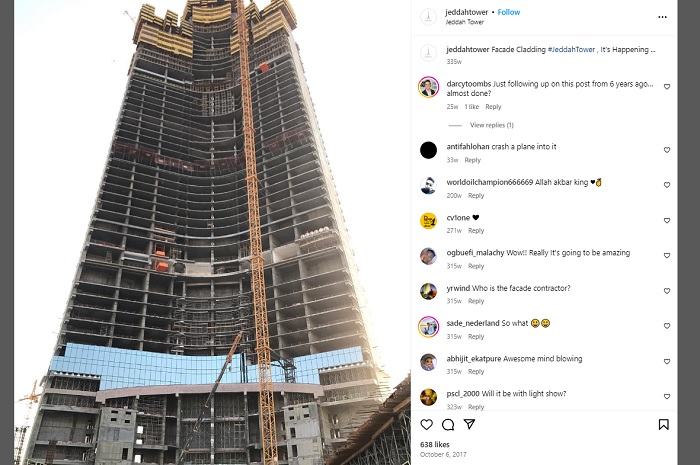700x465 pixels.
Task: Like darcytoombs comment heart
Action: (667, 87)
